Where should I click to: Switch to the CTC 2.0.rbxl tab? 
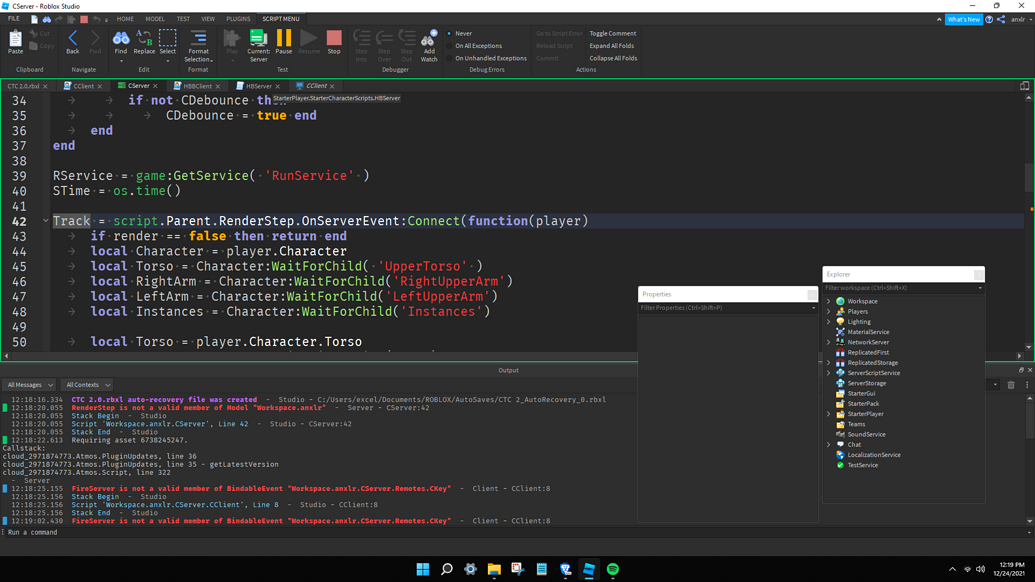point(23,86)
